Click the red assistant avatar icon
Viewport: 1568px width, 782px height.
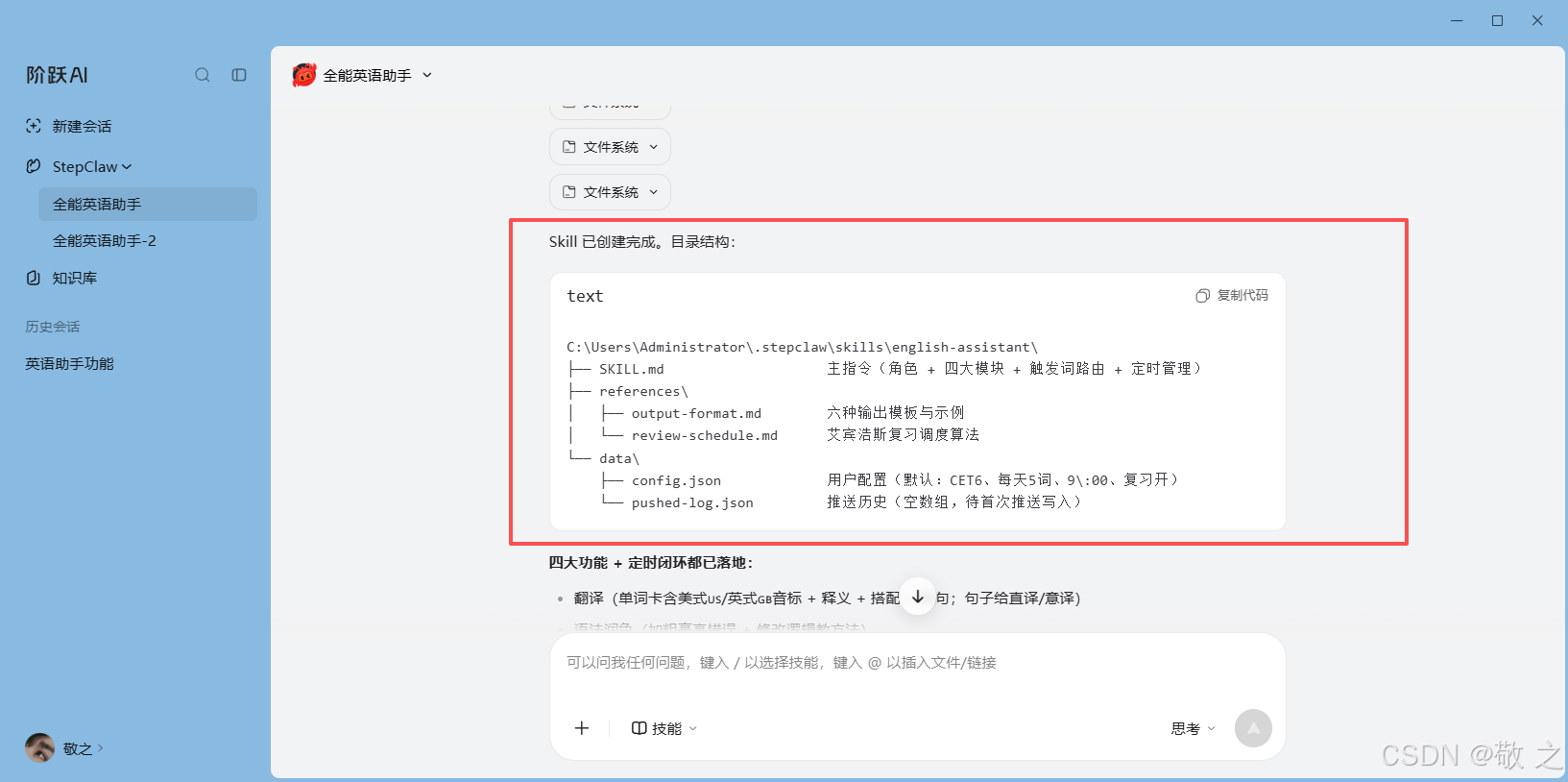pyautogui.click(x=304, y=75)
